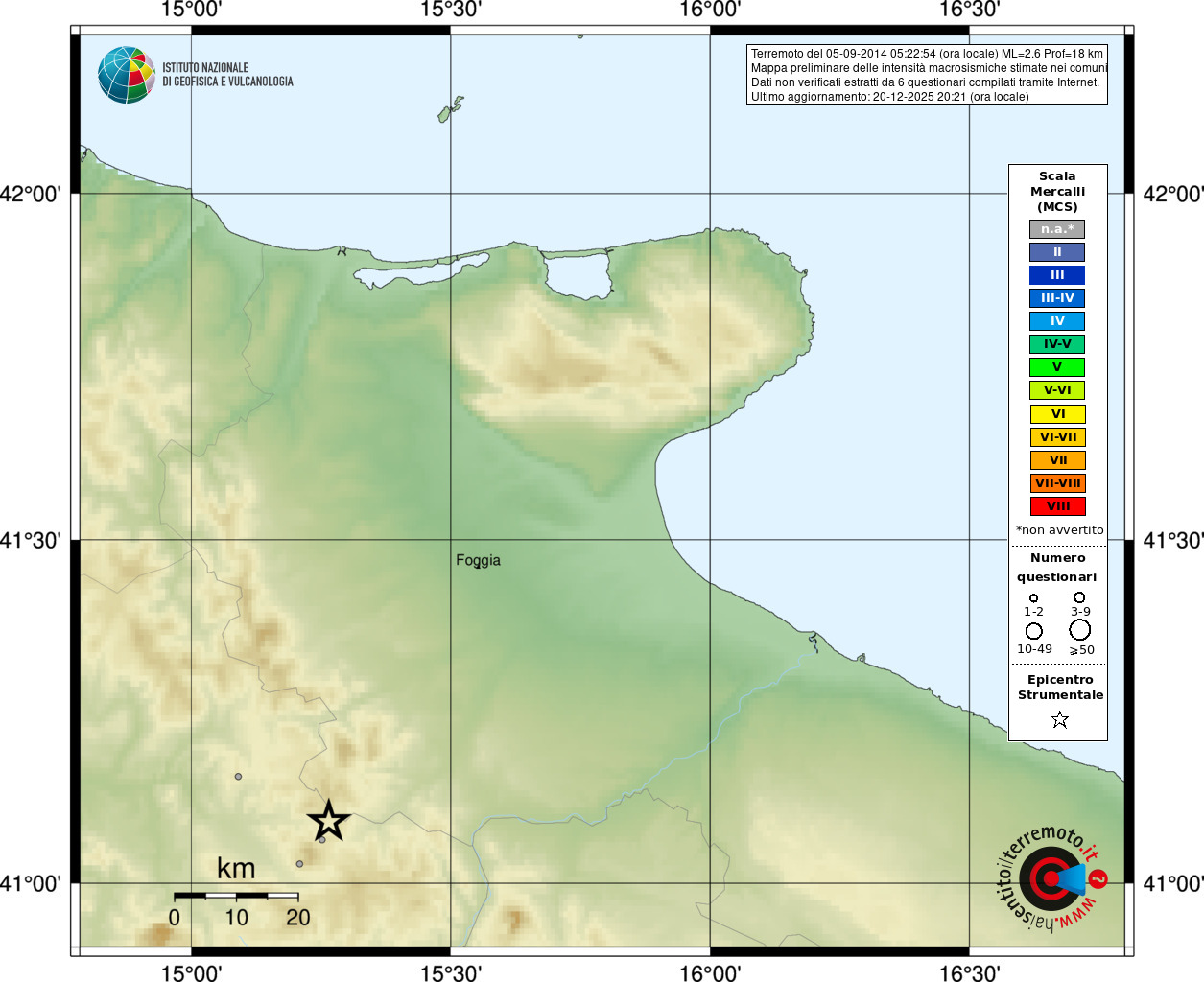Click the Istituto Nazionale di Geofisica text

click(227, 75)
